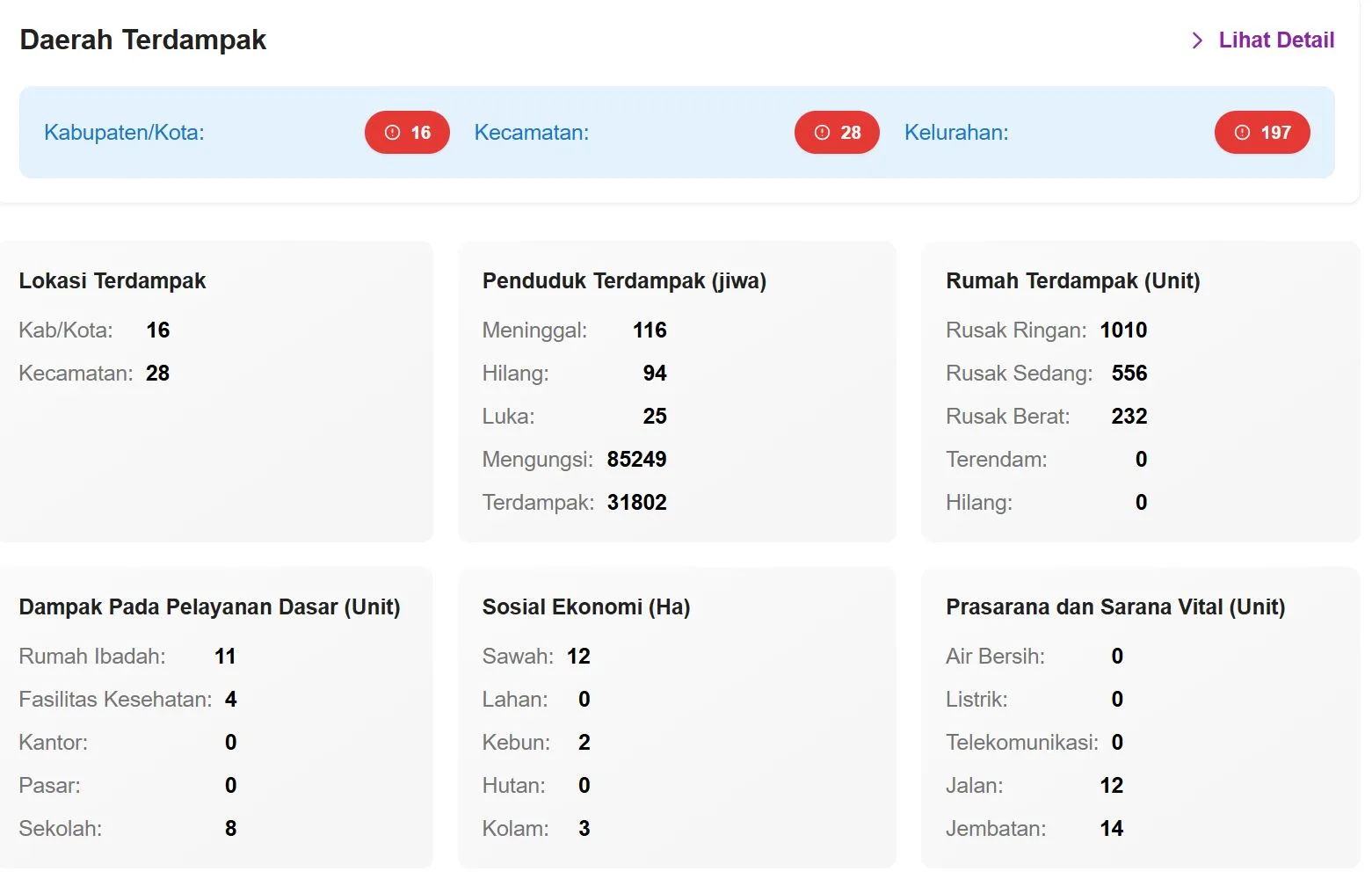Click the alert icon in Kelurahan badge
This screenshot has width=1372, height=886.
(x=1242, y=133)
